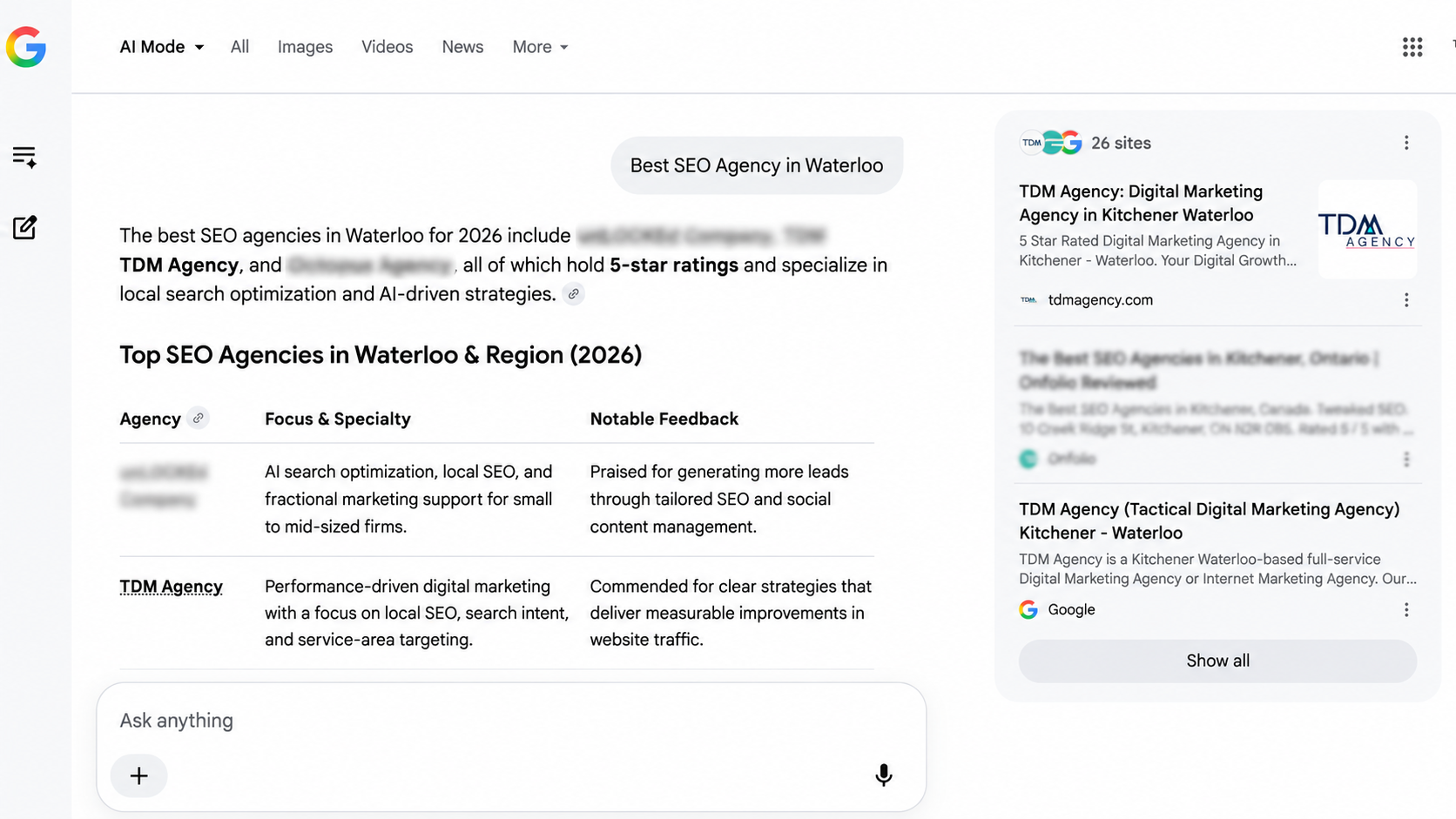This screenshot has height=819, width=1456.
Task: Click the Focus & Specialty column header
Action: (338, 419)
